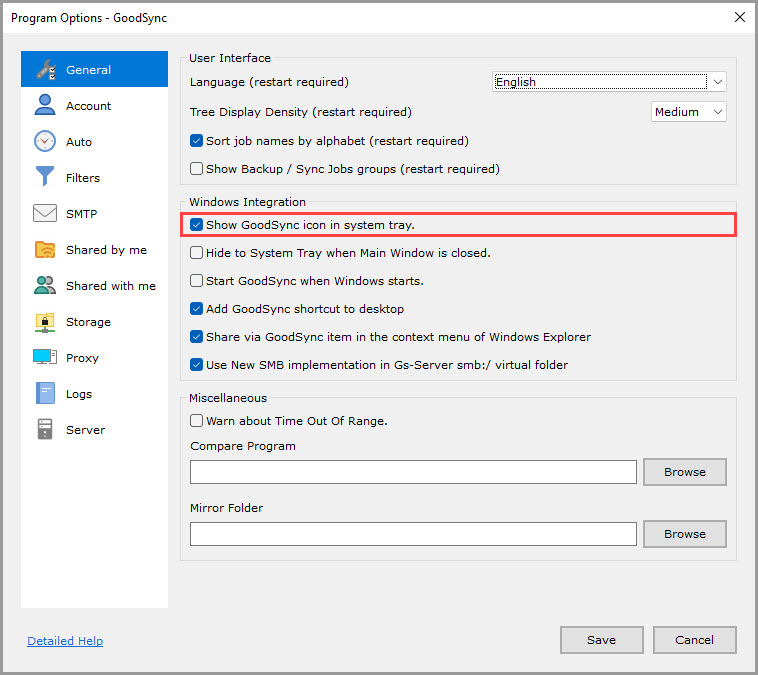This screenshot has height=675, width=758.
Task: Toggle Add GoodSync shortcut to desktop
Action: coord(196,309)
